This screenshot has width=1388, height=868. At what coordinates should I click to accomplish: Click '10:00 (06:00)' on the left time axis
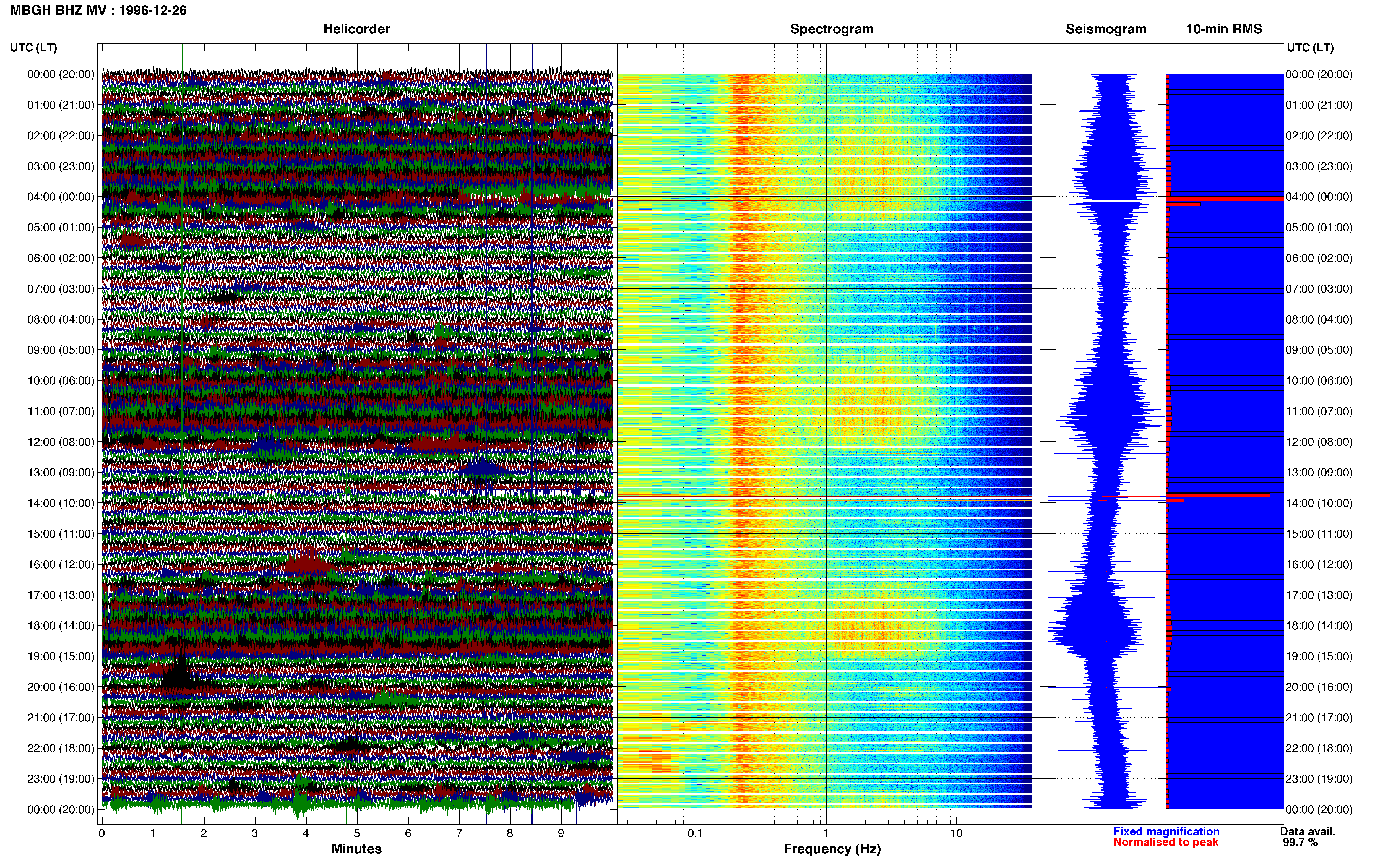click(61, 380)
